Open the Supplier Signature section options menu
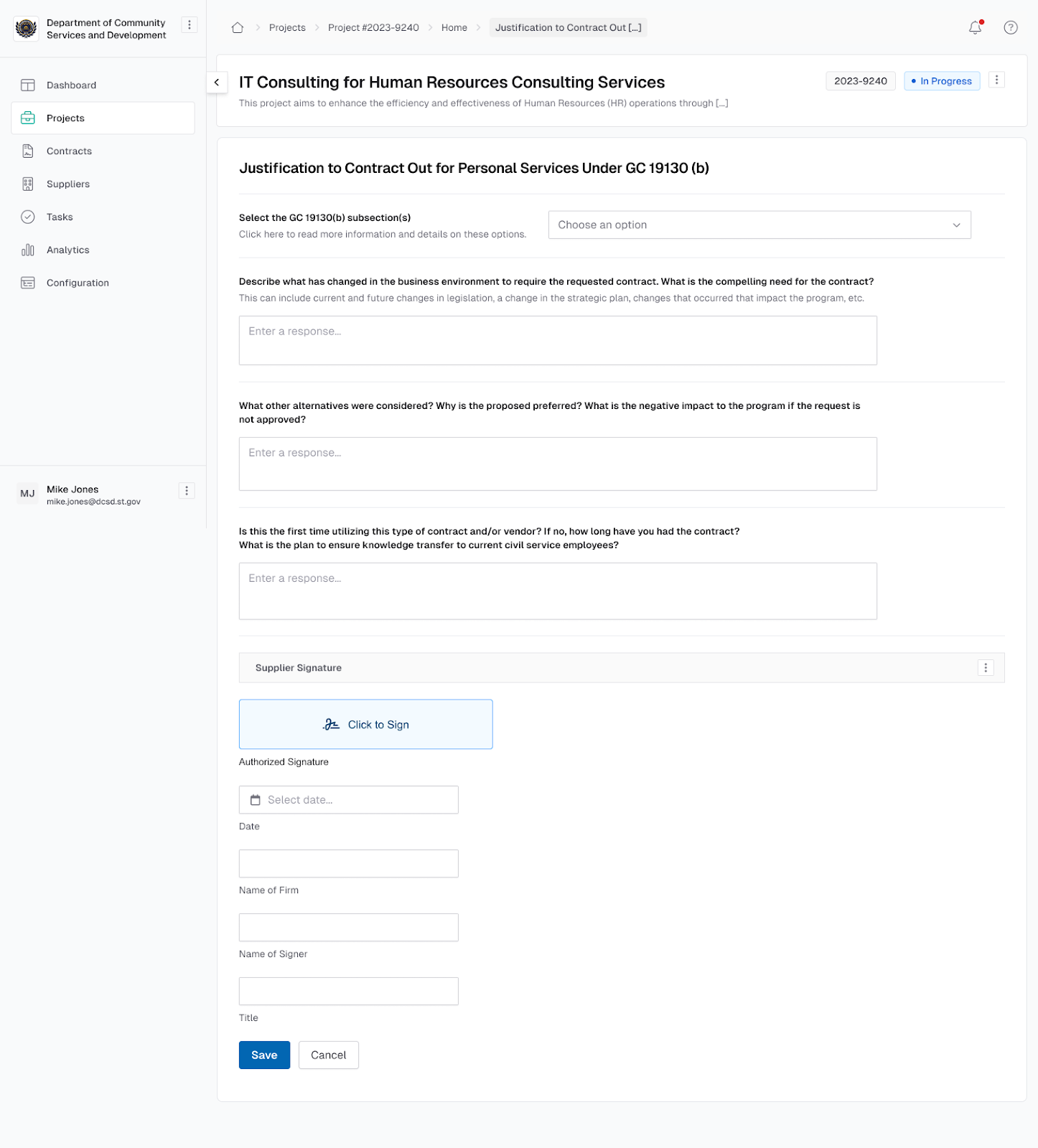The image size is (1038, 1148). pyautogui.click(x=986, y=668)
